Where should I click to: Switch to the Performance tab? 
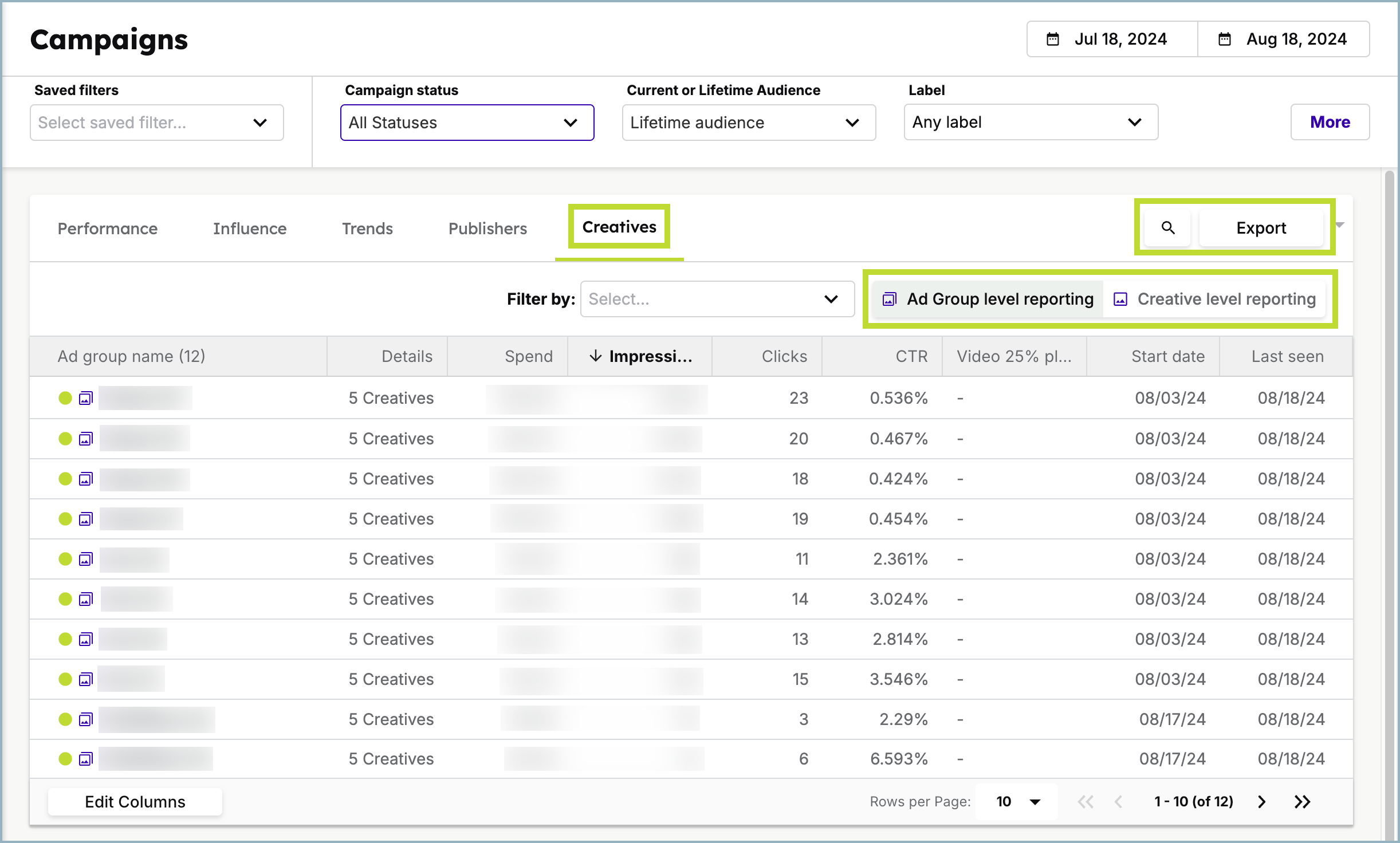108,229
